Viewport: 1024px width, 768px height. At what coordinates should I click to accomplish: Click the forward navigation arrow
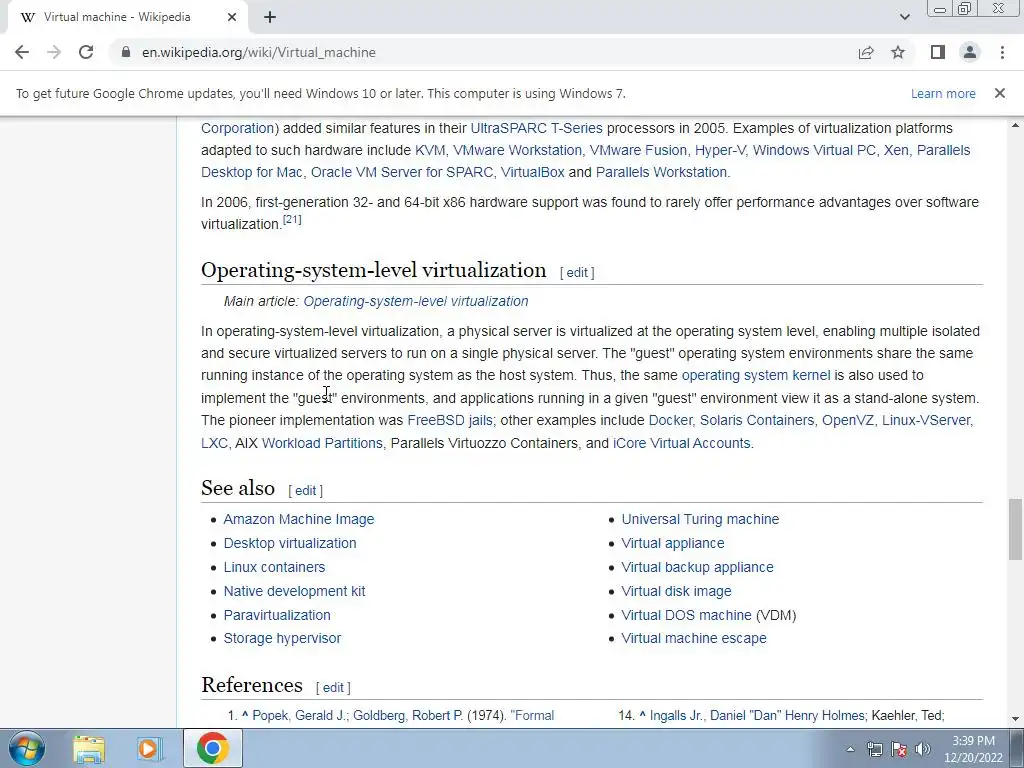click(x=54, y=52)
